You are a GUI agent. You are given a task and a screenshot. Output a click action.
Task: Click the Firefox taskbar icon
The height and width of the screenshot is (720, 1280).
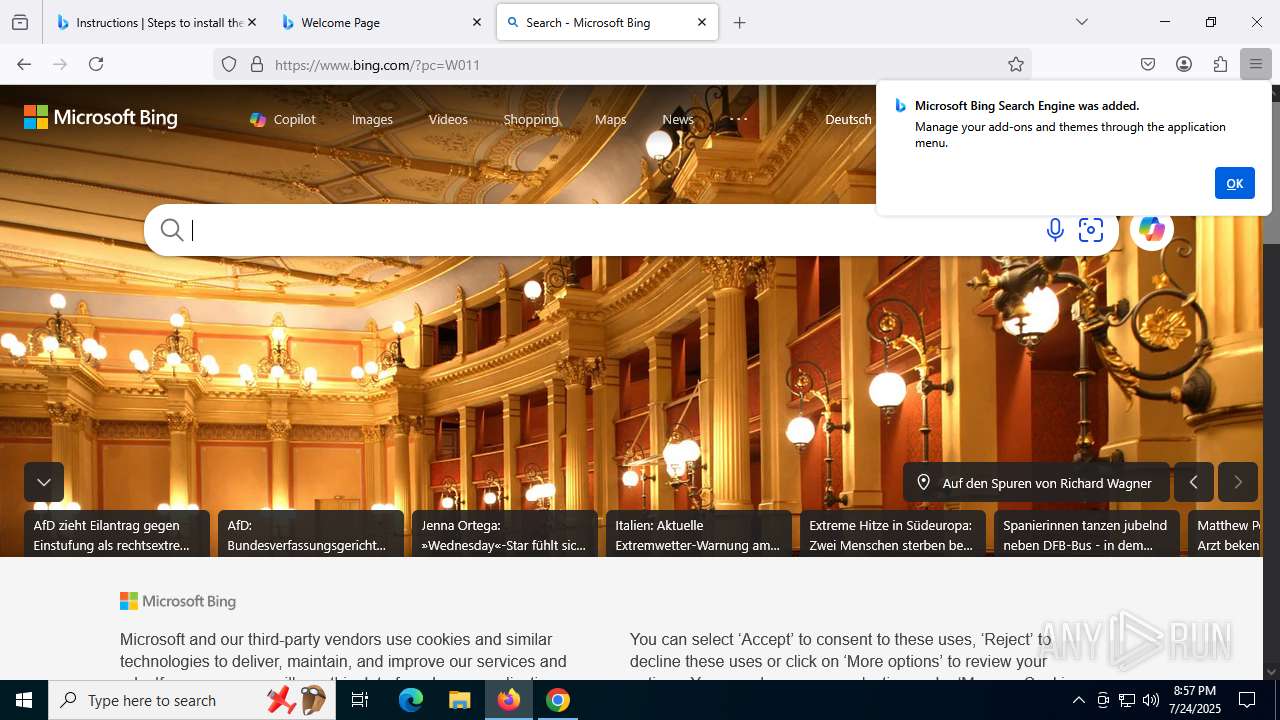click(x=509, y=700)
